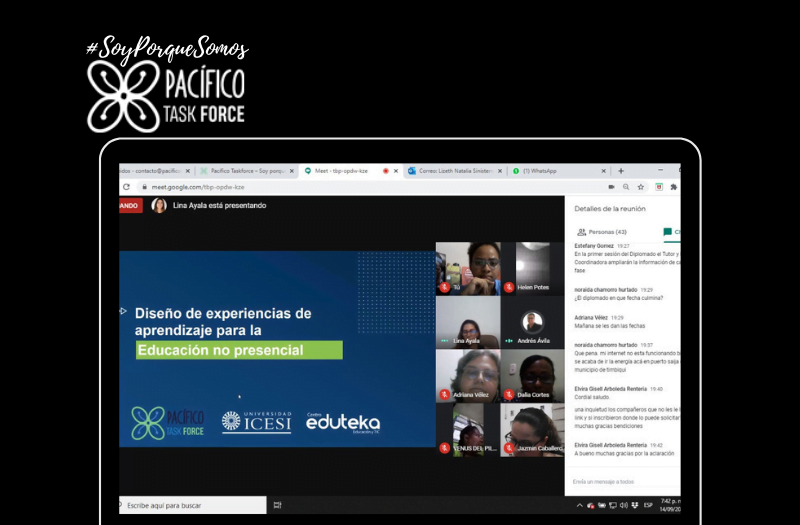This screenshot has height=525, width=800.
Task: Click the Windows 'Escribe aquí para buscar' box
Action: click(190, 505)
